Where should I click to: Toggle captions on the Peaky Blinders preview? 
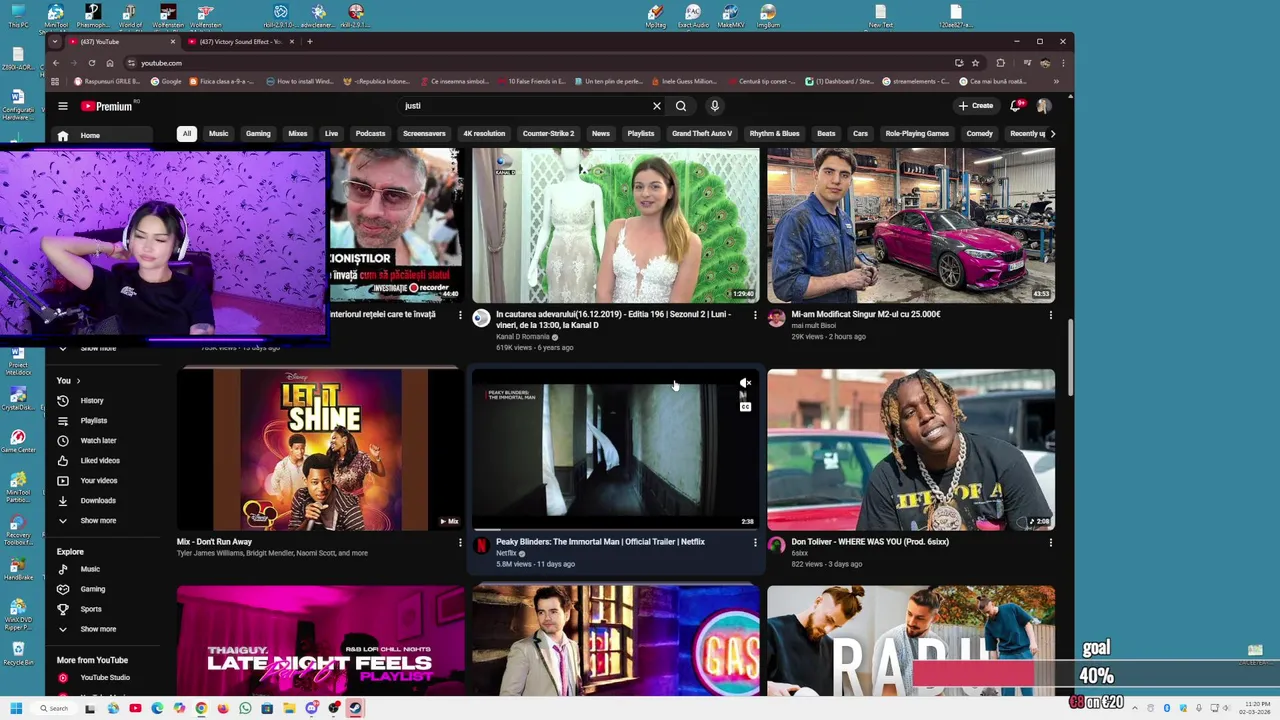(745, 407)
